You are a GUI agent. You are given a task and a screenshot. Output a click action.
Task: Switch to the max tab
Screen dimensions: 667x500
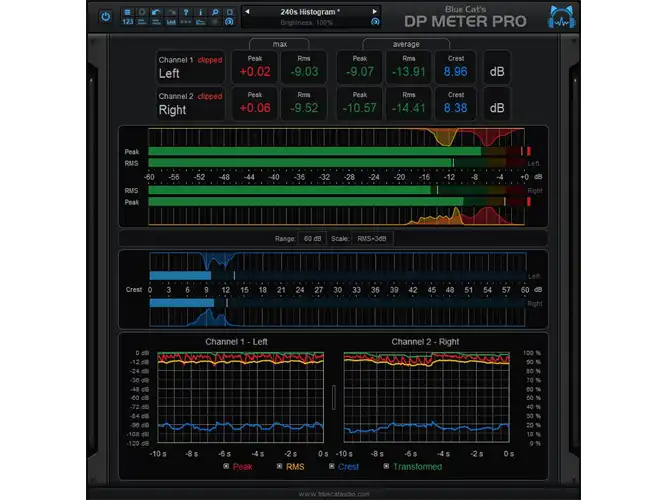279,44
